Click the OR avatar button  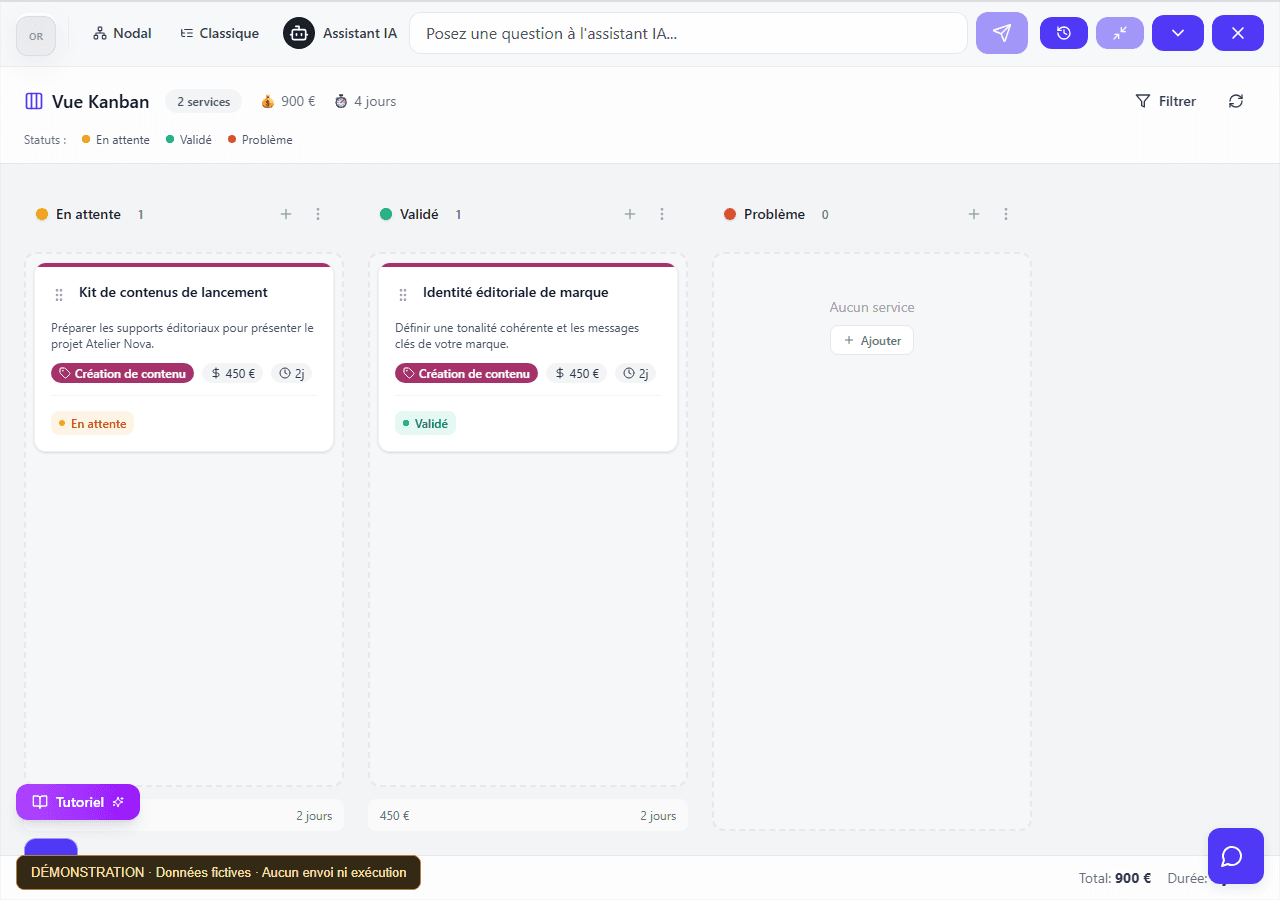point(36,36)
